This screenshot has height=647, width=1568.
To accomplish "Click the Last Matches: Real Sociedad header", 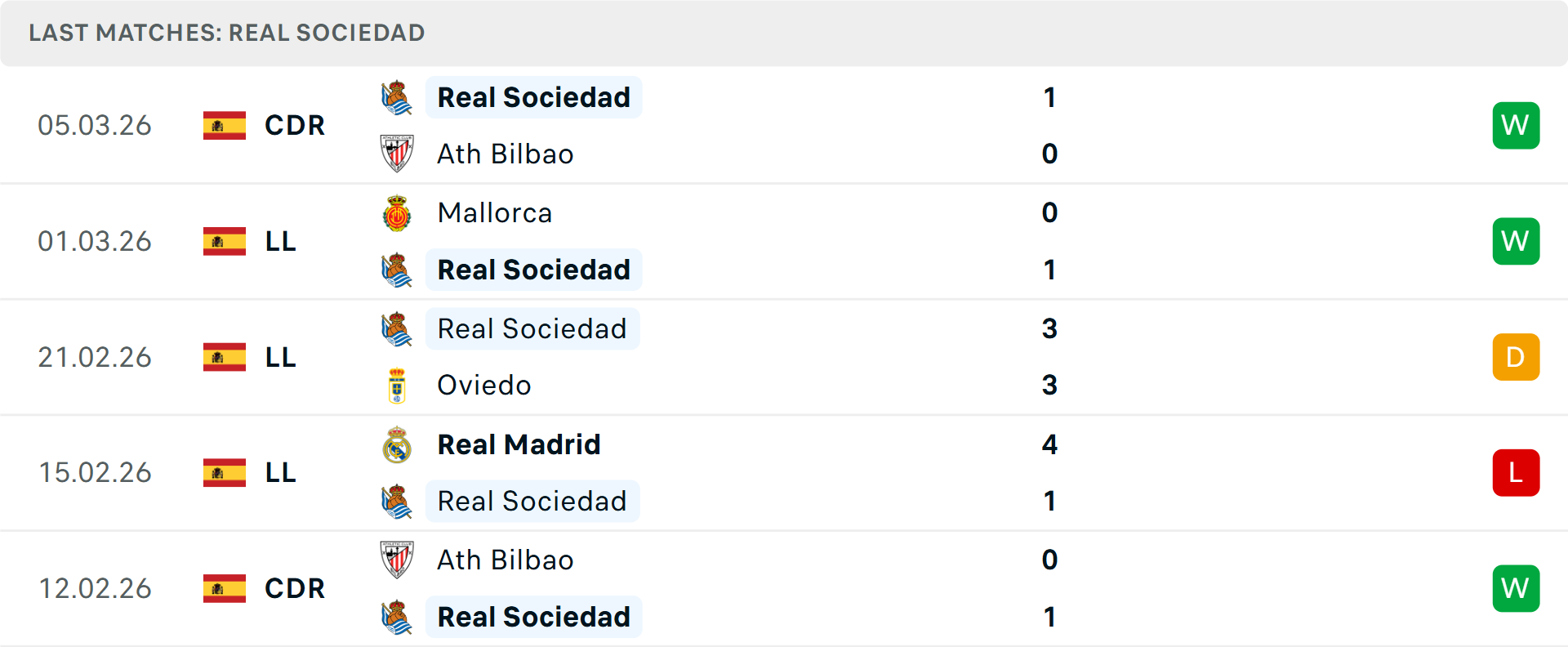I will pyautogui.click(x=227, y=33).
